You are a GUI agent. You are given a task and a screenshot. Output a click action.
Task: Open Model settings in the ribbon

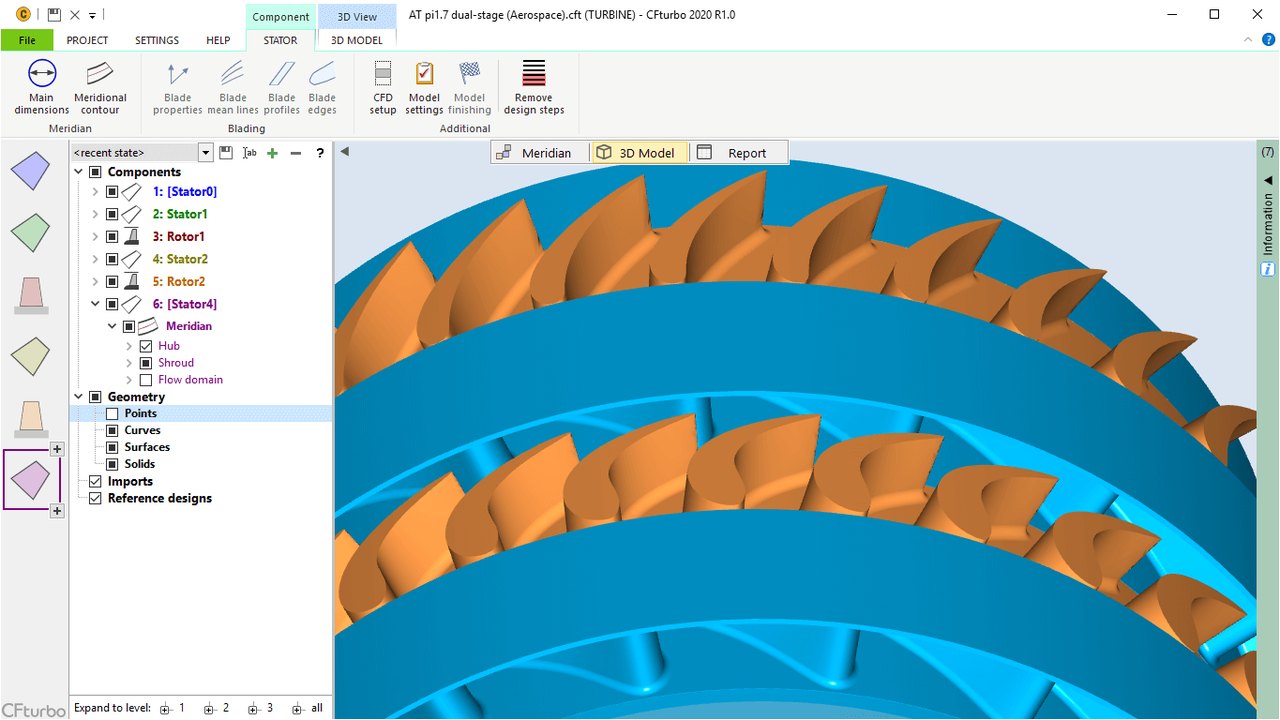tap(424, 88)
